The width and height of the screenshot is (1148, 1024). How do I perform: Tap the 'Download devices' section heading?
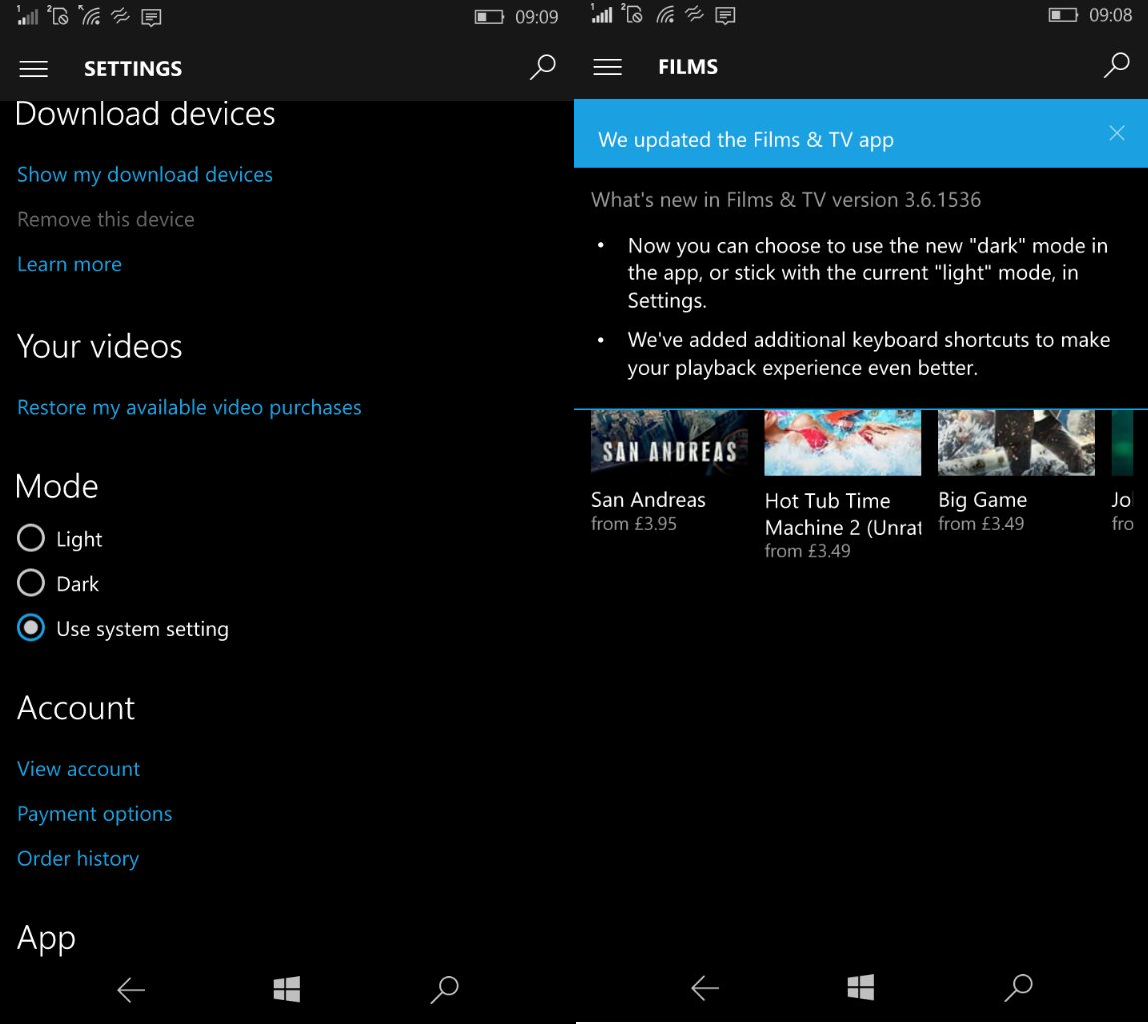click(x=145, y=114)
